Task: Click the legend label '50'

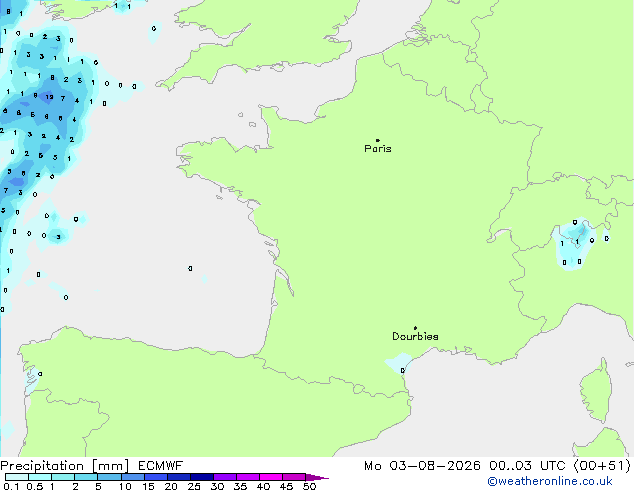Action: (x=309, y=486)
